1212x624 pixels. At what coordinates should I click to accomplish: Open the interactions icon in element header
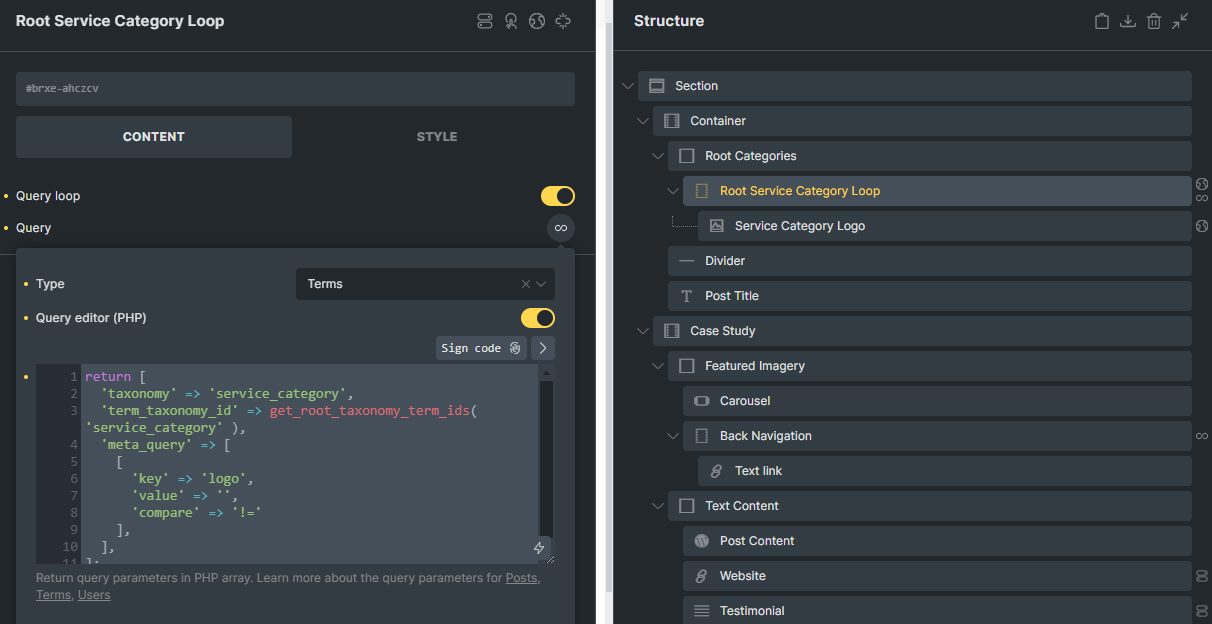coord(511,21)
